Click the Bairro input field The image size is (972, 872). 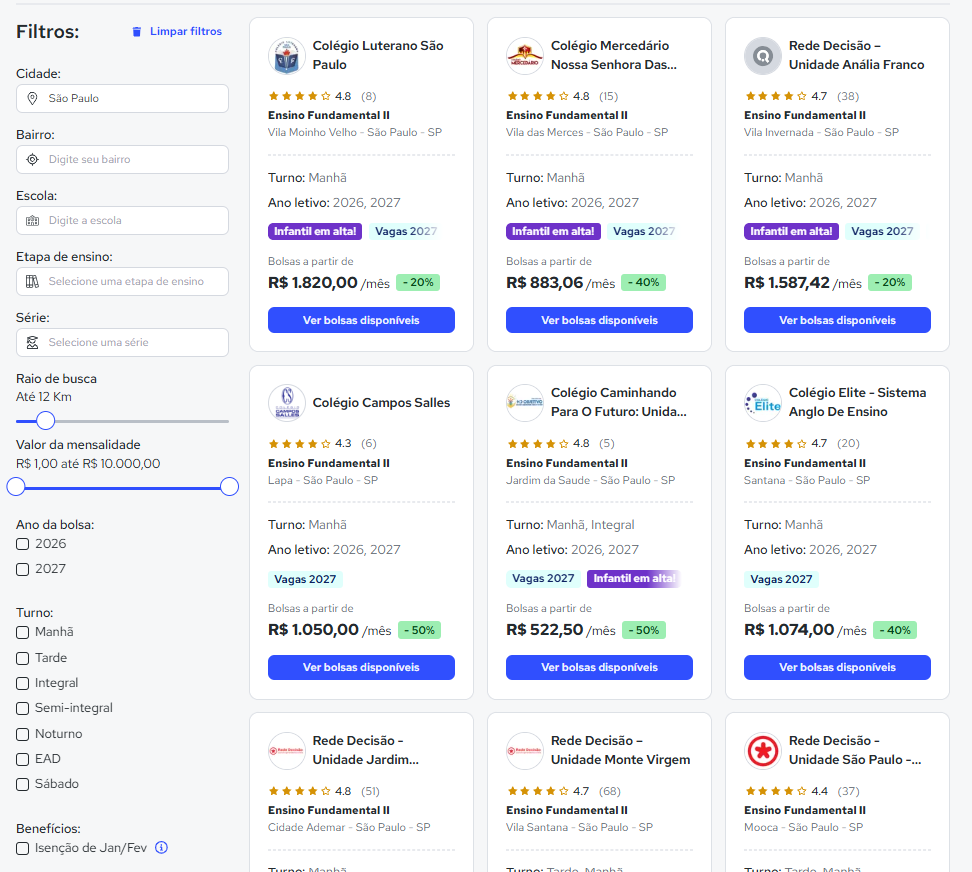[122, 159]
